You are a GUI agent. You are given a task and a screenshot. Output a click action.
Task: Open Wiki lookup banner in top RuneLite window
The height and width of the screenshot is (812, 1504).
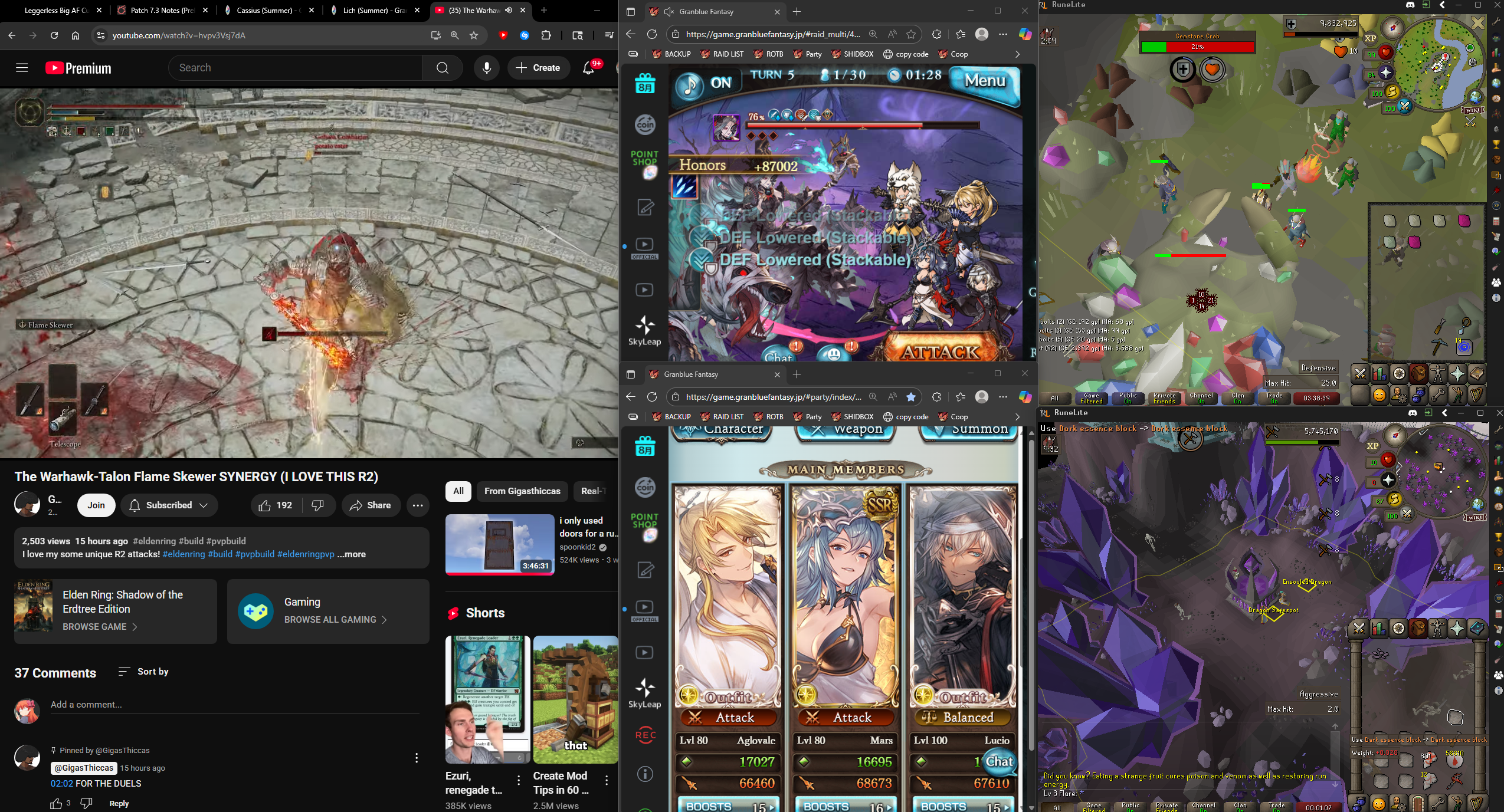(x=1473, y=110)
